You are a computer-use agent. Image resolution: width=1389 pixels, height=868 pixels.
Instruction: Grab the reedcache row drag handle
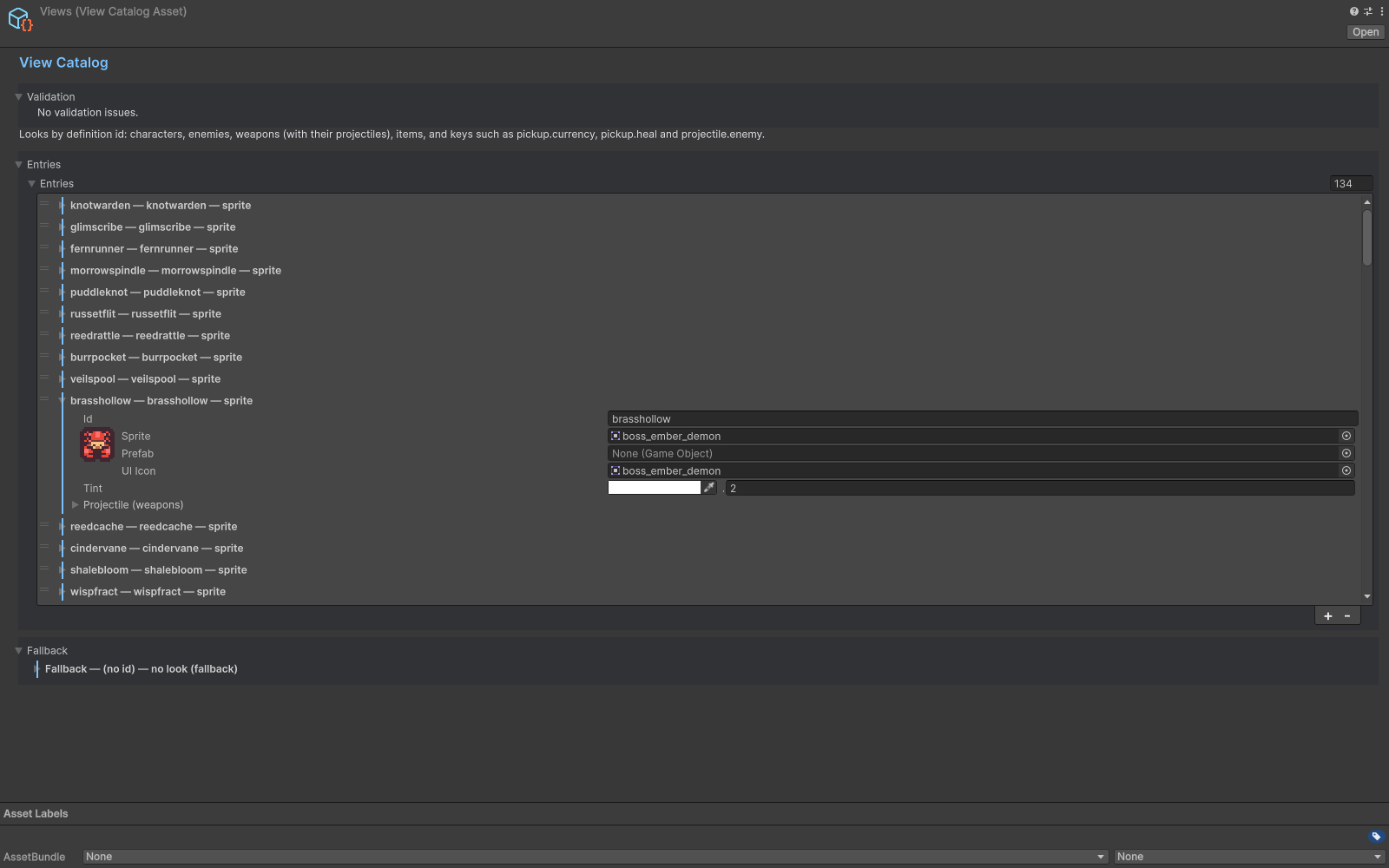pos(44,526)
